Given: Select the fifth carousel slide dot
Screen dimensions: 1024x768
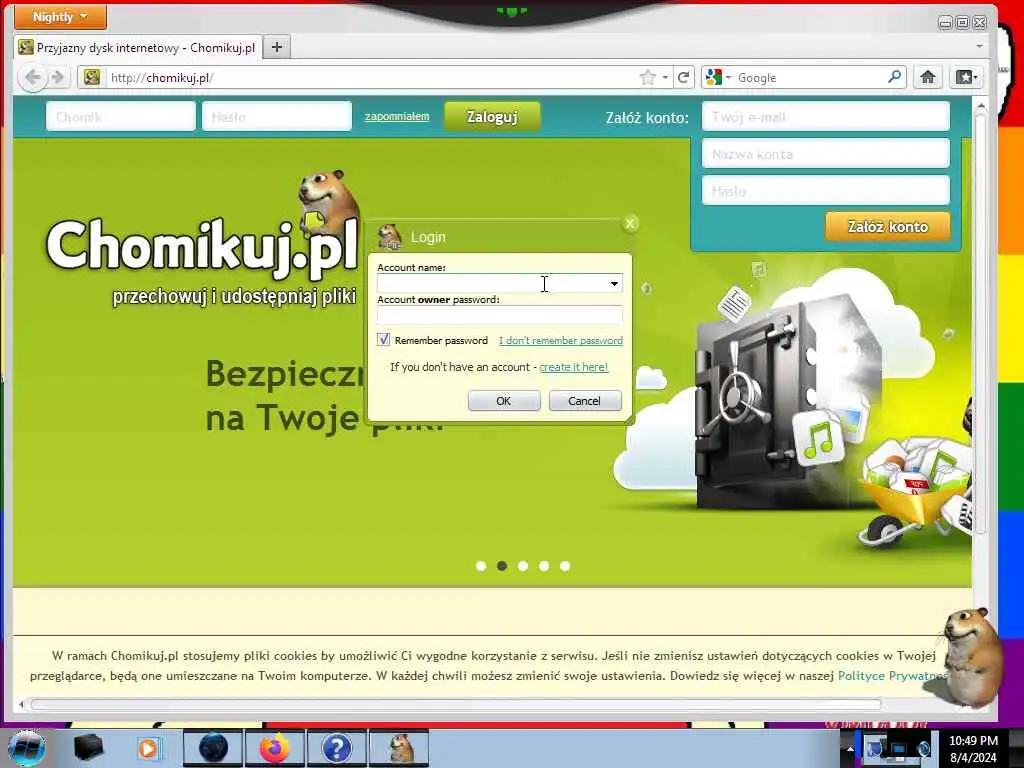Looking at the screenshot, I should [565, 566].
